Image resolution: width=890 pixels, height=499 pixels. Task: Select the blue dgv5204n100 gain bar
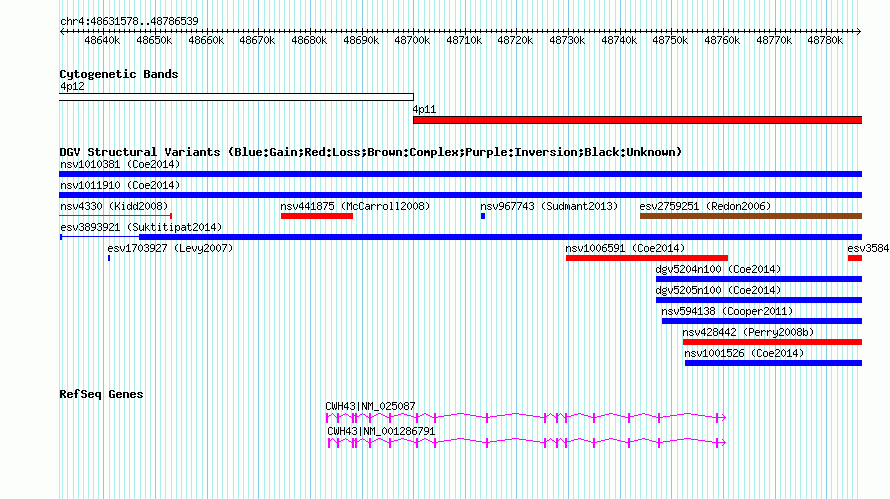(759, 279)
